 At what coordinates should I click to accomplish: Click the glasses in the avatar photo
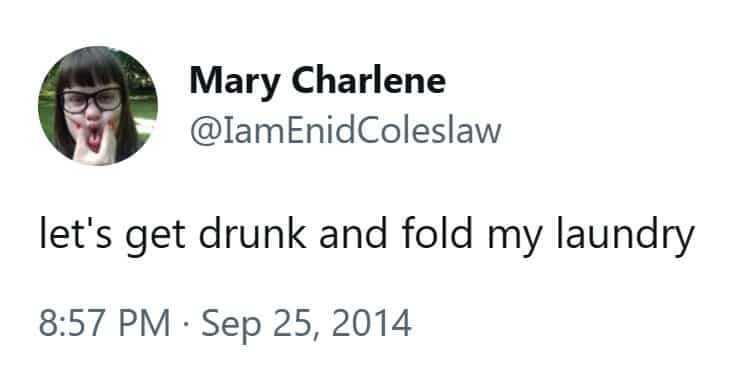(92, 100)
